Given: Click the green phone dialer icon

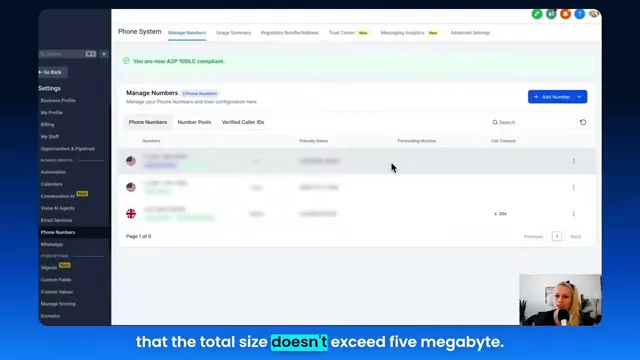Looking at the screenshot, I should [537, 14].
